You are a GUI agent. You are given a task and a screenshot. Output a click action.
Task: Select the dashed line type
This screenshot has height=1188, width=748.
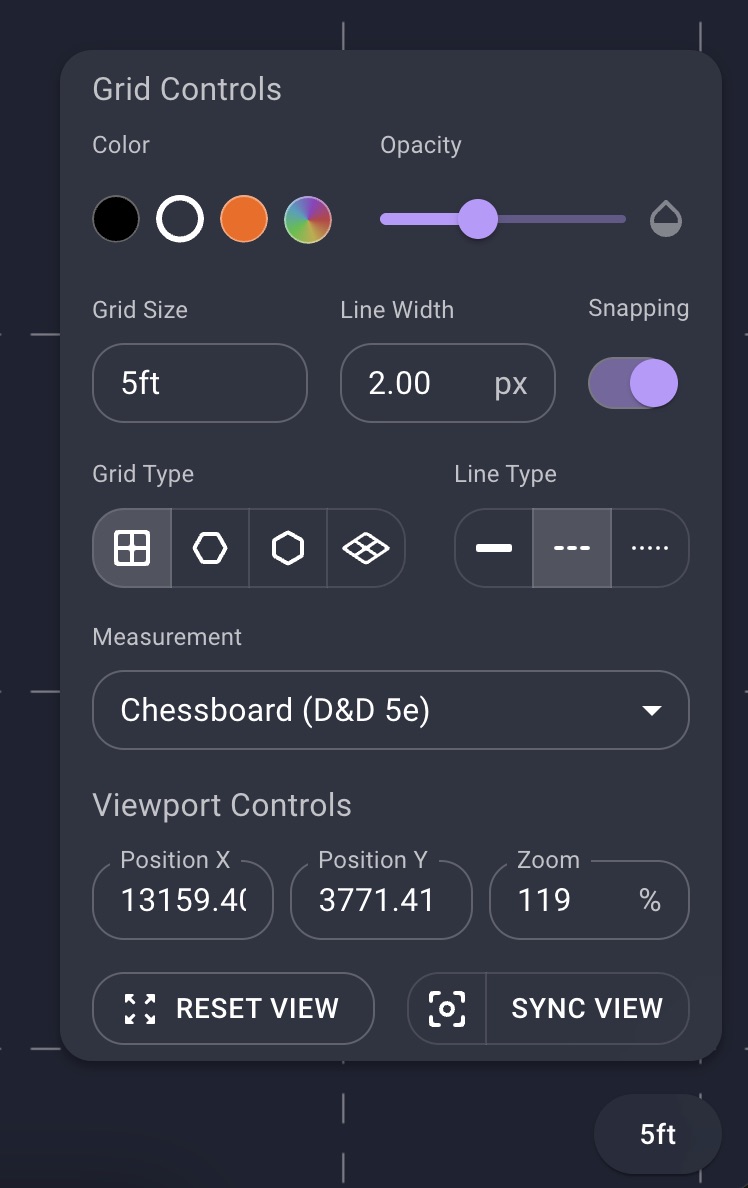[x=571, y=548]
